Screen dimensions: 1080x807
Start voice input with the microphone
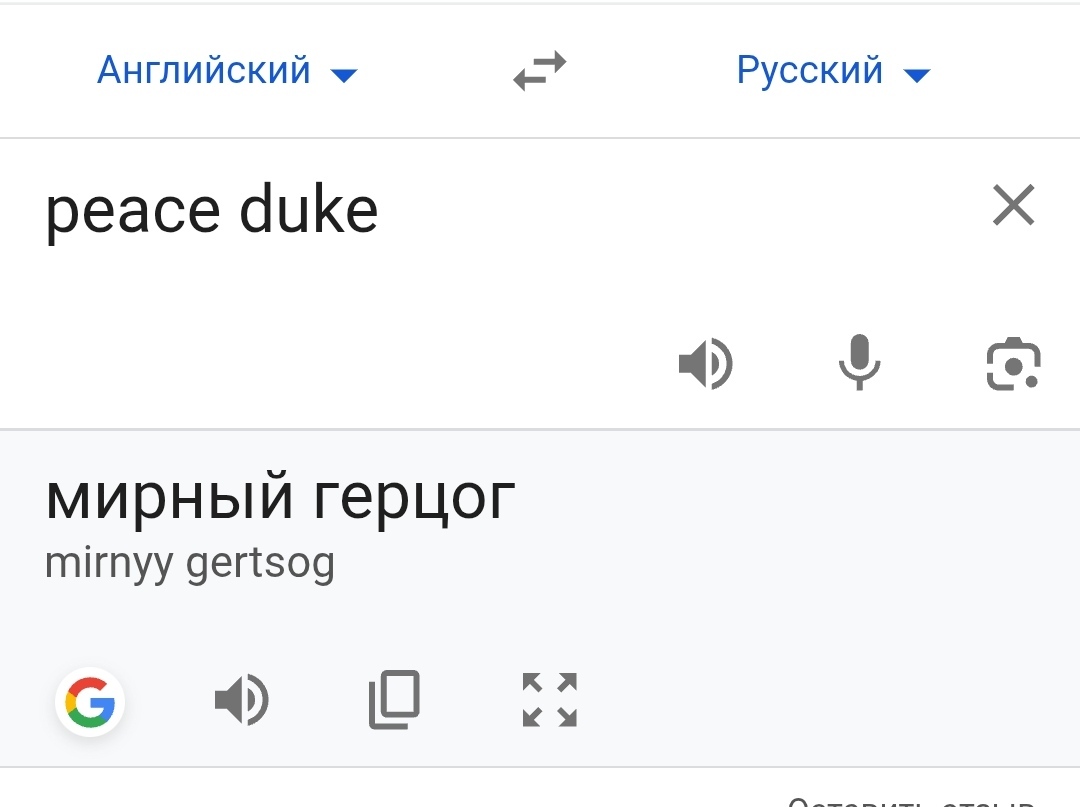(x=859, y=362)
